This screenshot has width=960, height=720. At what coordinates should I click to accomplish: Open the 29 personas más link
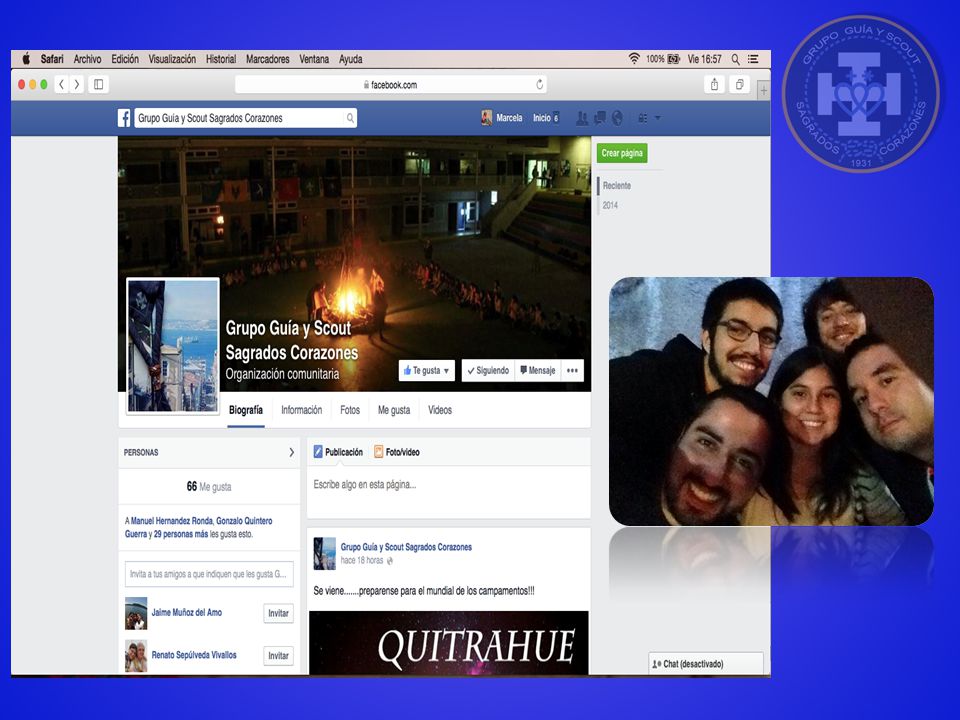181,534
